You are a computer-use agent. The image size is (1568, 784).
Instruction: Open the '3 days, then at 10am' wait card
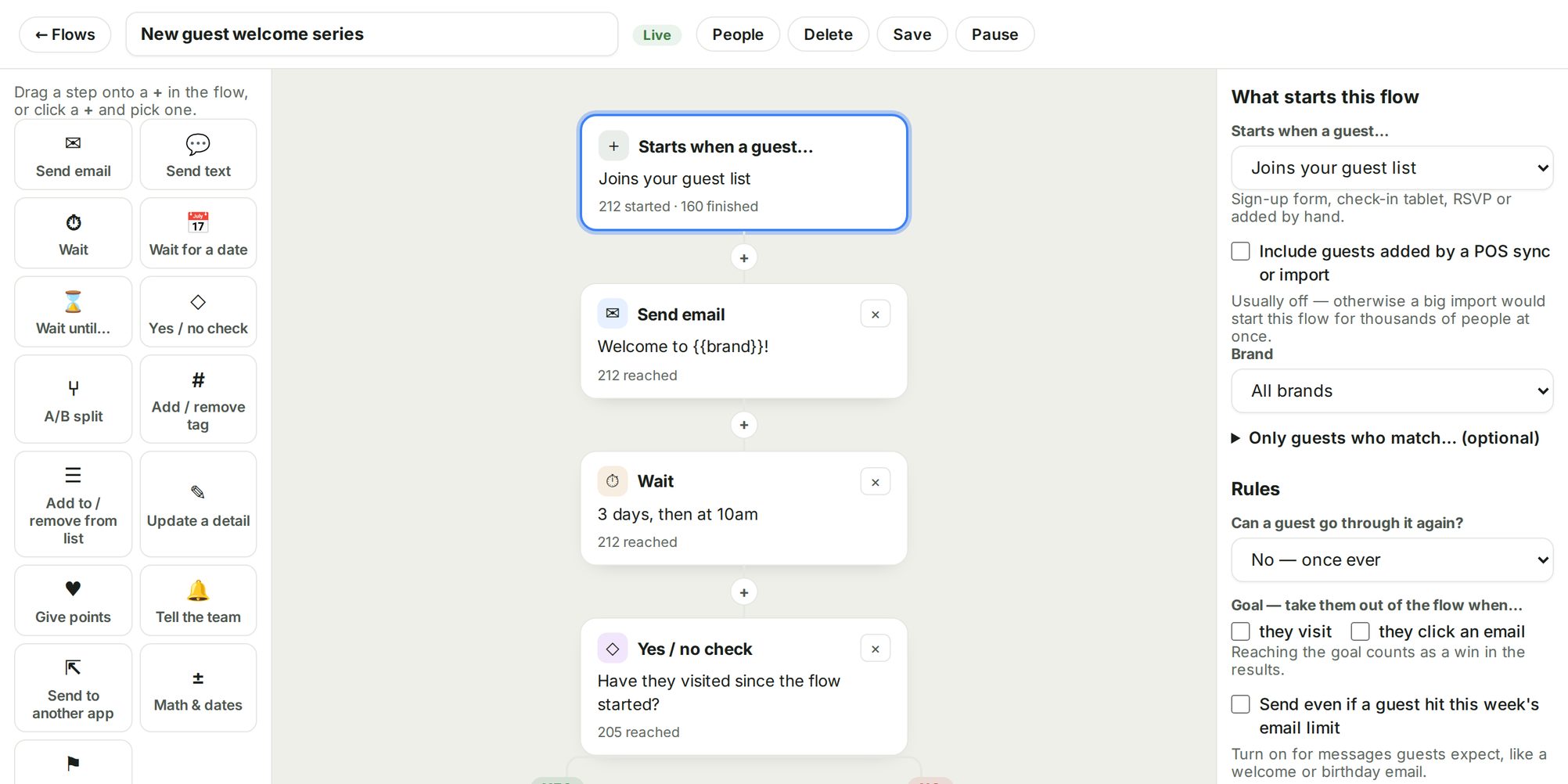pos(743,509)
